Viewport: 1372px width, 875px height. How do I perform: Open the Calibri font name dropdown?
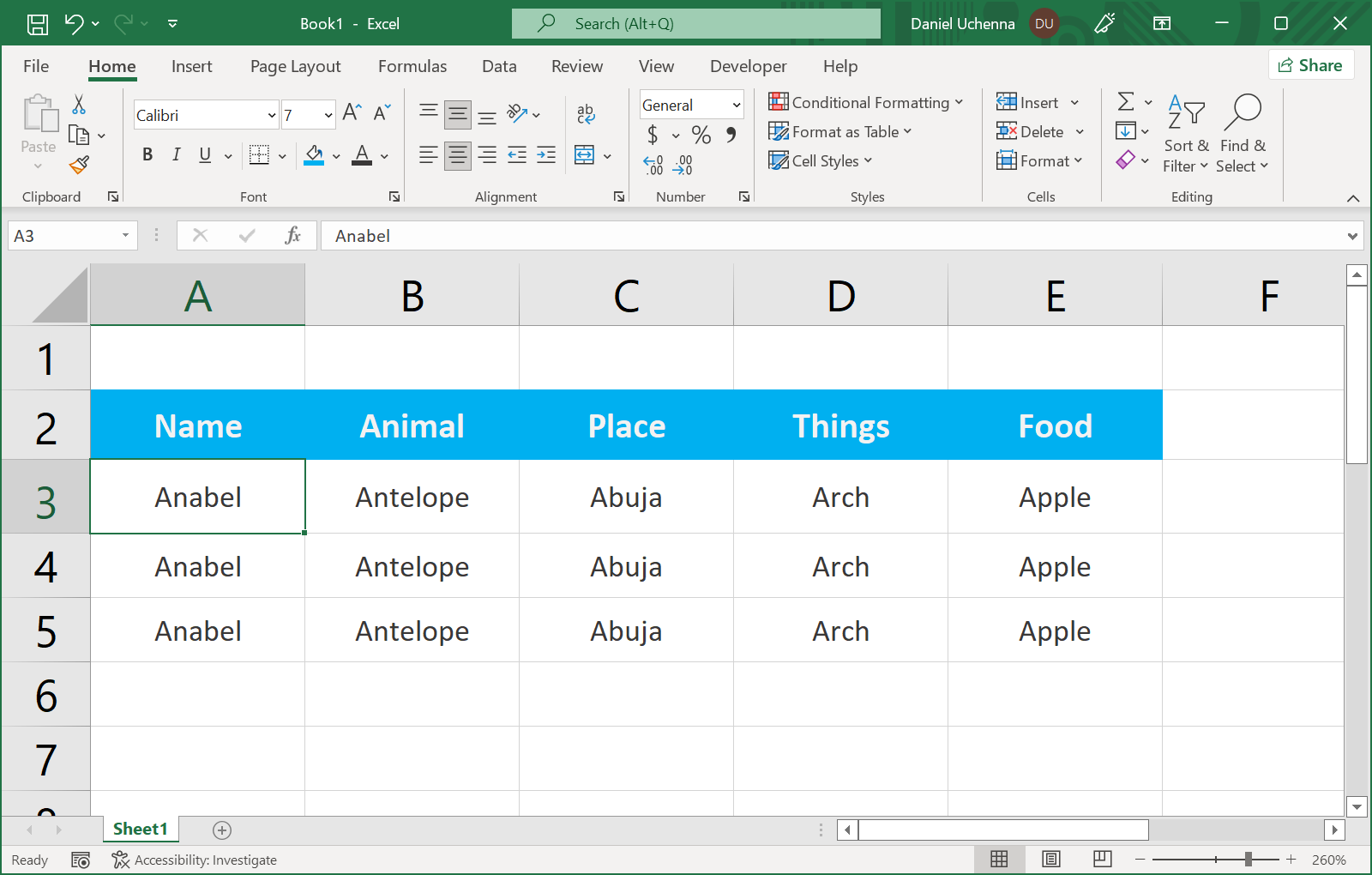(x=272, y=115)
